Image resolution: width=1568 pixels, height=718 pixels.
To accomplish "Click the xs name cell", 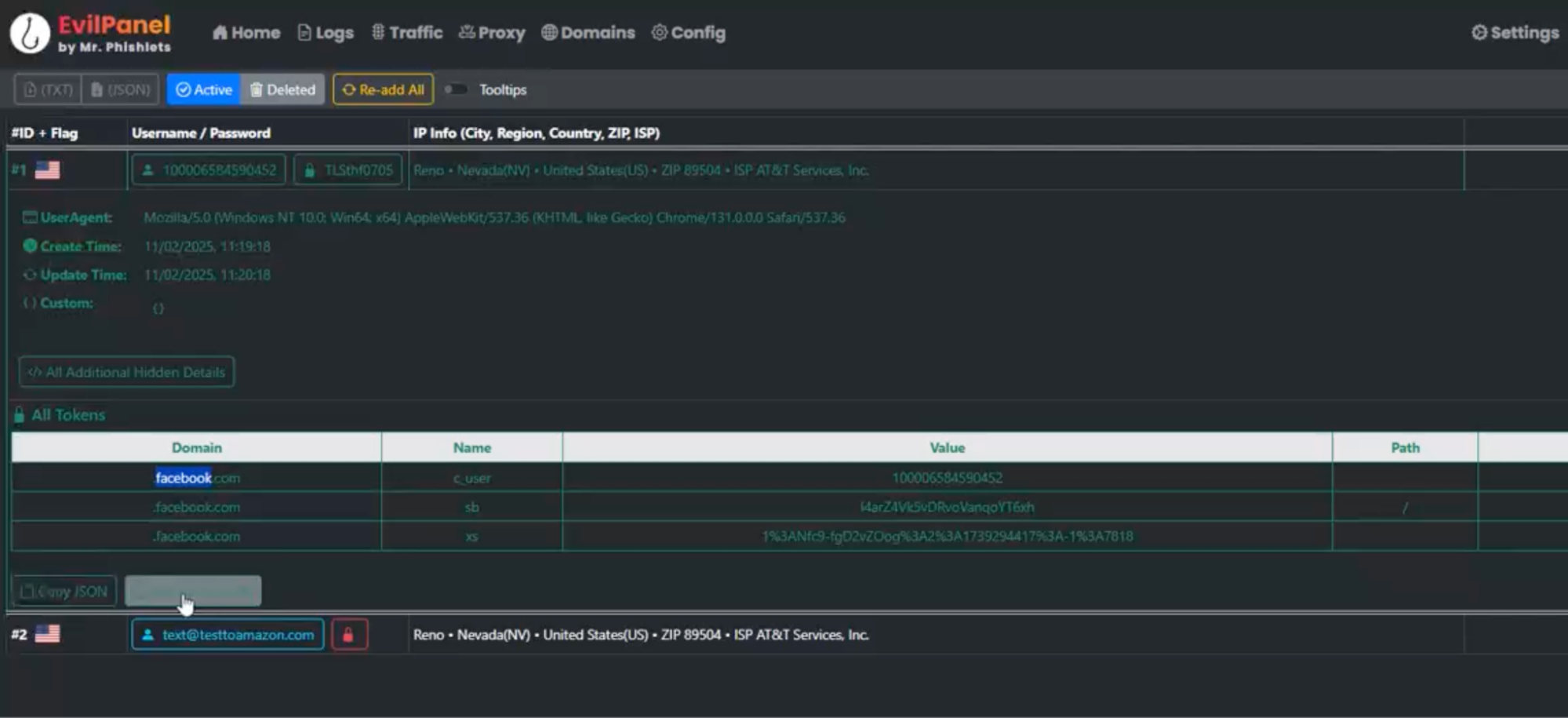I will click(471, 536).
